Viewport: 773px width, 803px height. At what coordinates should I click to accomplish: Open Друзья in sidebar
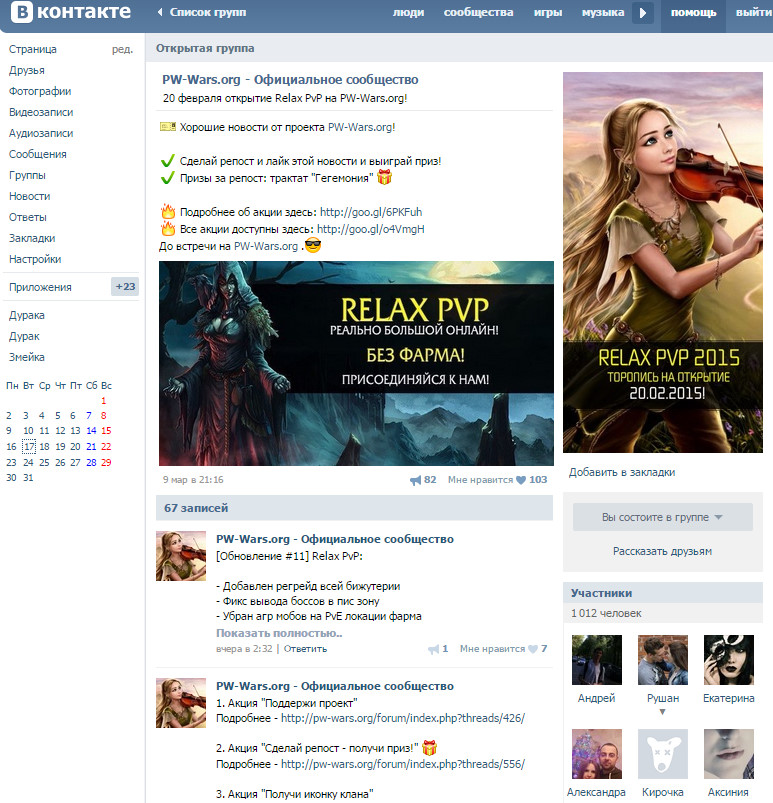coord(27,70)
